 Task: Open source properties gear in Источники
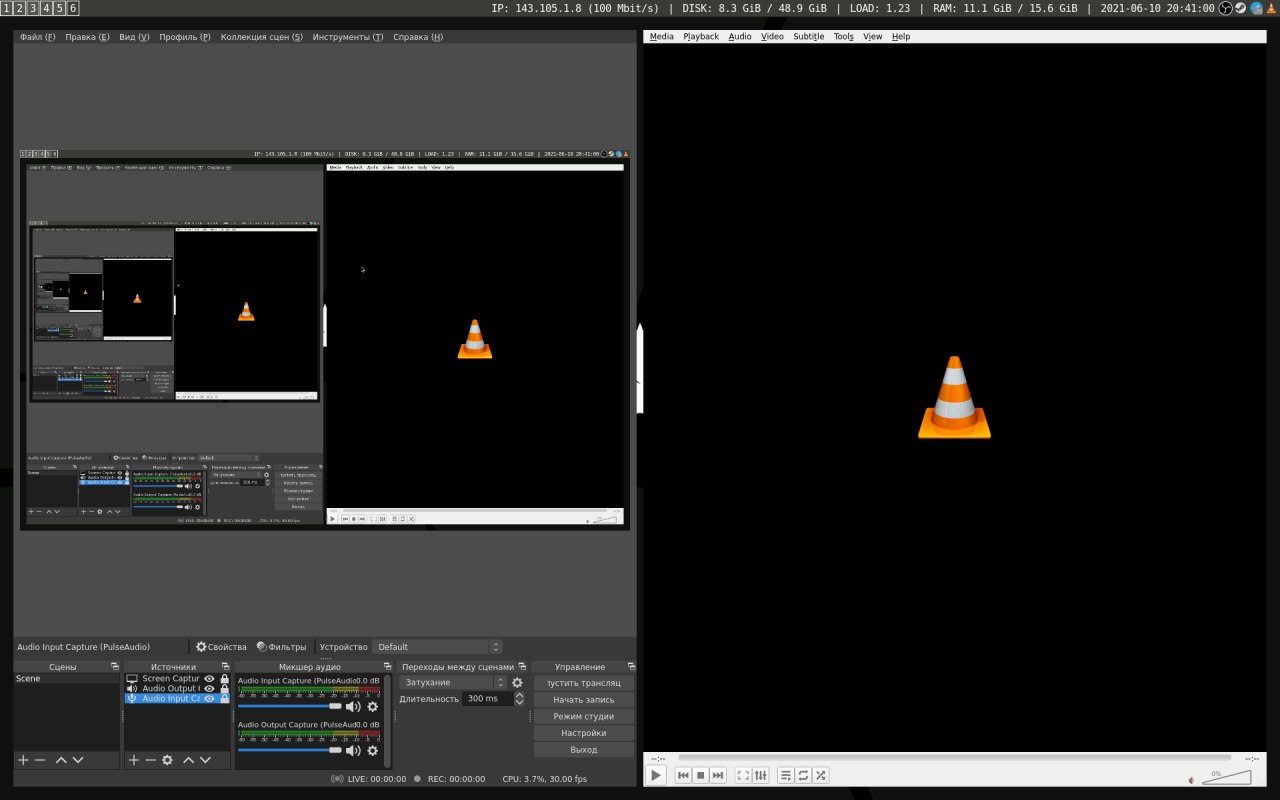click(167, 760)
